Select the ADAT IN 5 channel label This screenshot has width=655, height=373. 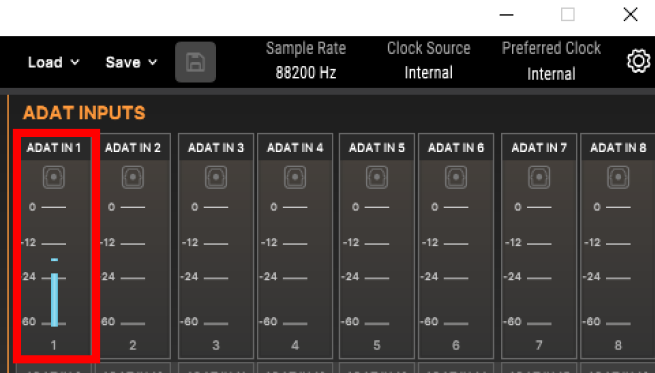coord(377,147)
